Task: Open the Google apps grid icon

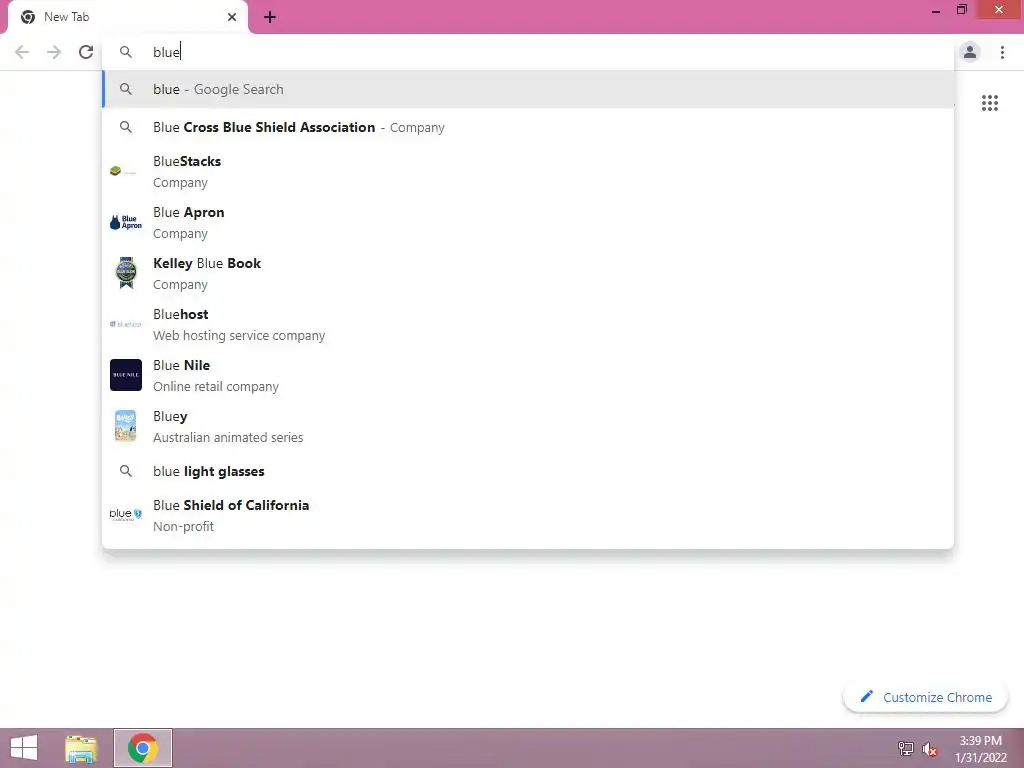Action: point(990,103)
